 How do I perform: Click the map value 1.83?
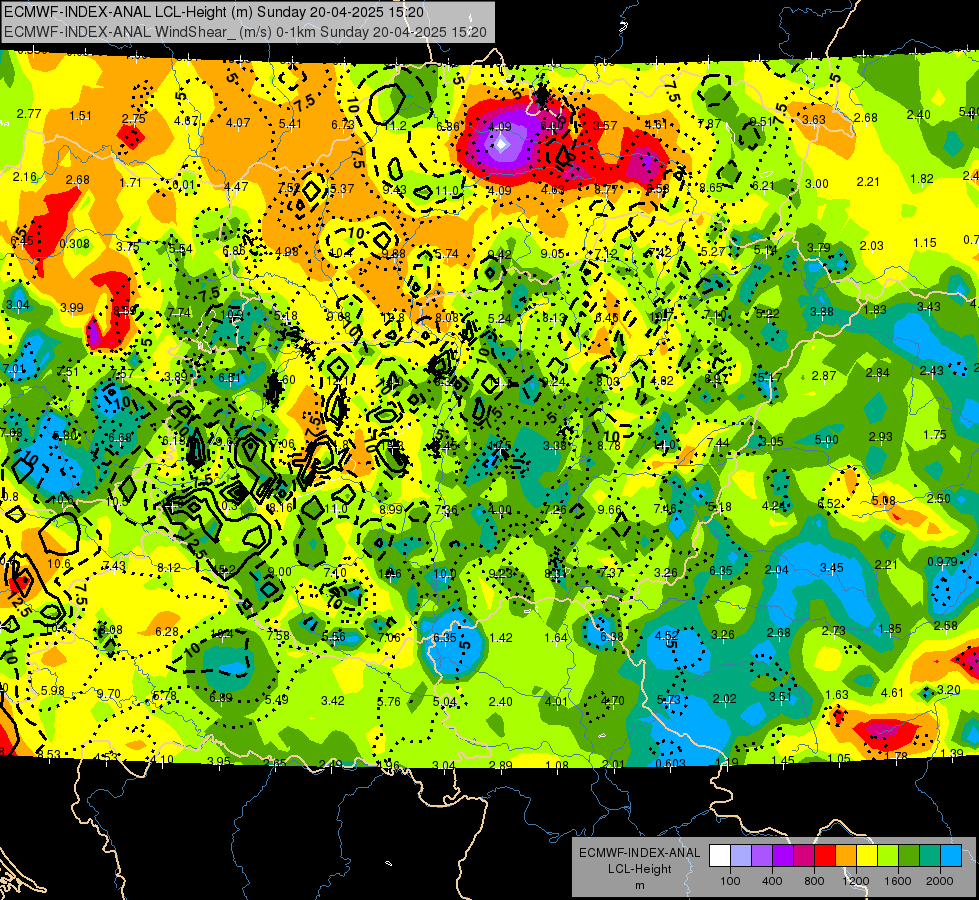click(875, 310)
